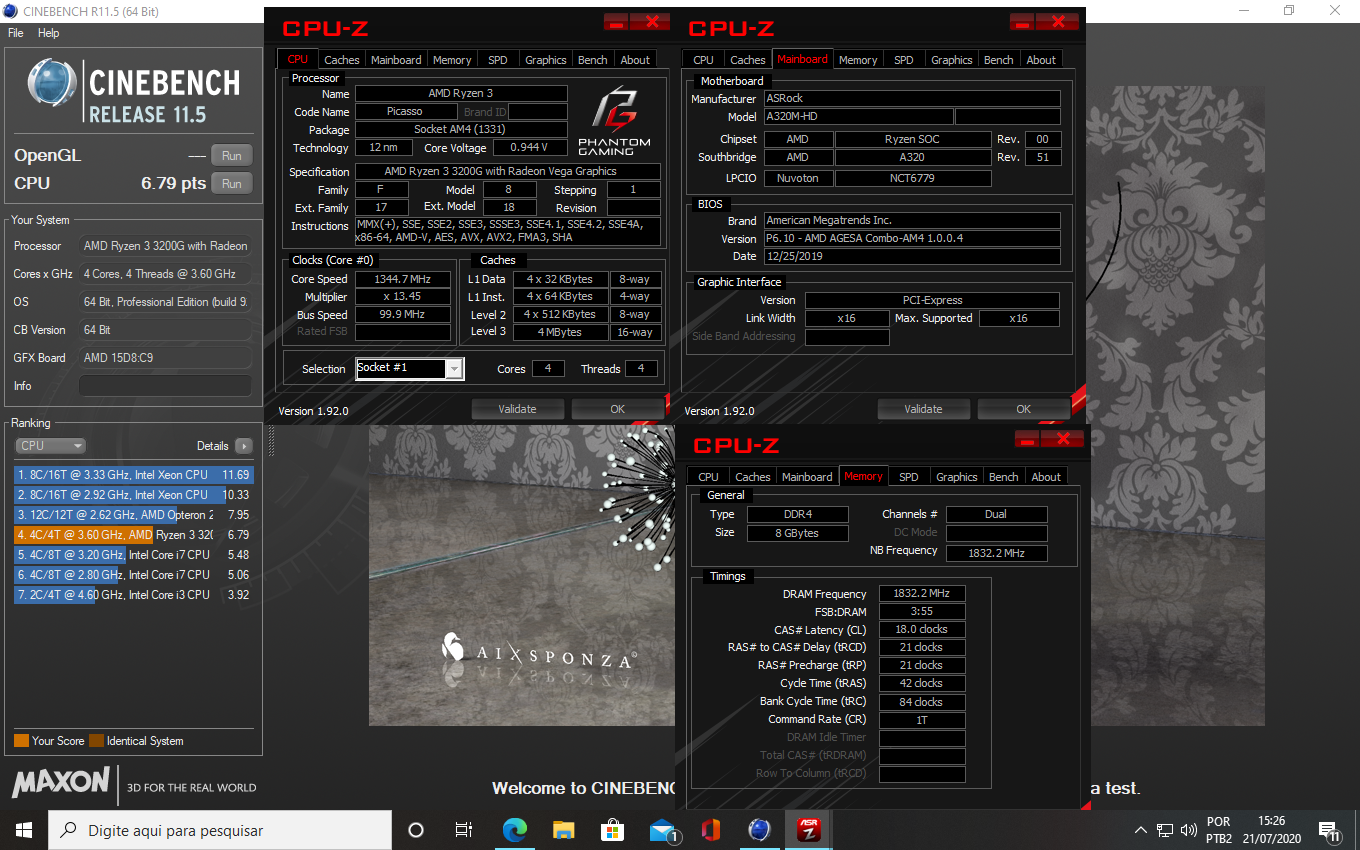Minimize the Memory CPU-Z window
This screenshot has width=1360, height=850.
pos(1027,439)
